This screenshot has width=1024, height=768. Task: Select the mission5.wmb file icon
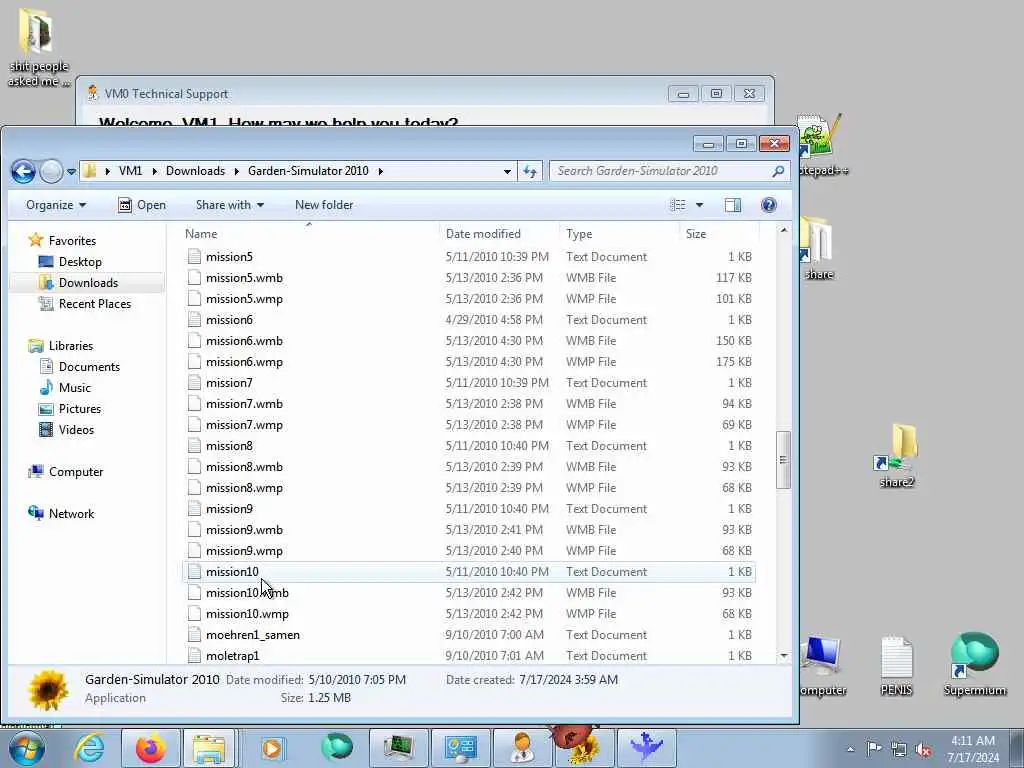coord(194,278)
